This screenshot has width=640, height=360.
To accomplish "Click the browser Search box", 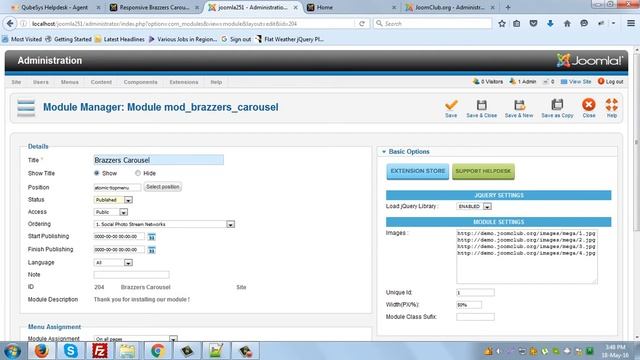I will coord(433,24).
